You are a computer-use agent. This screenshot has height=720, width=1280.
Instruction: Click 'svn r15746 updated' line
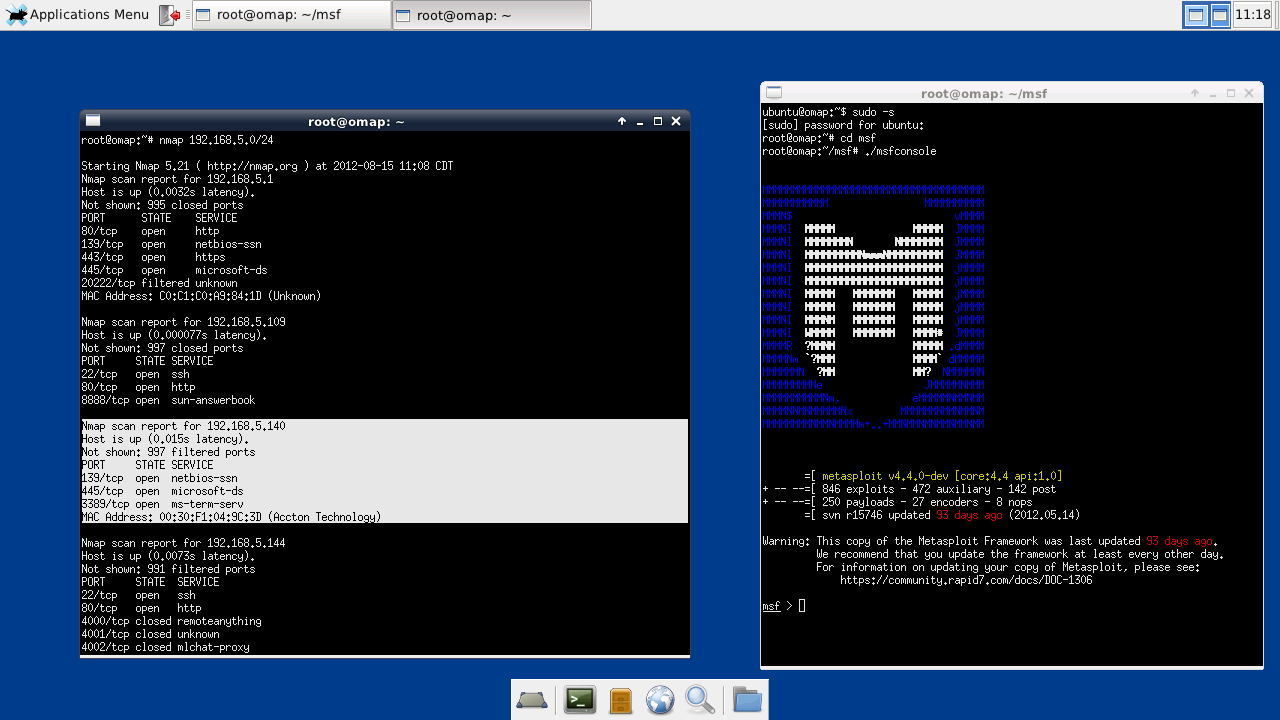(942, 515)
